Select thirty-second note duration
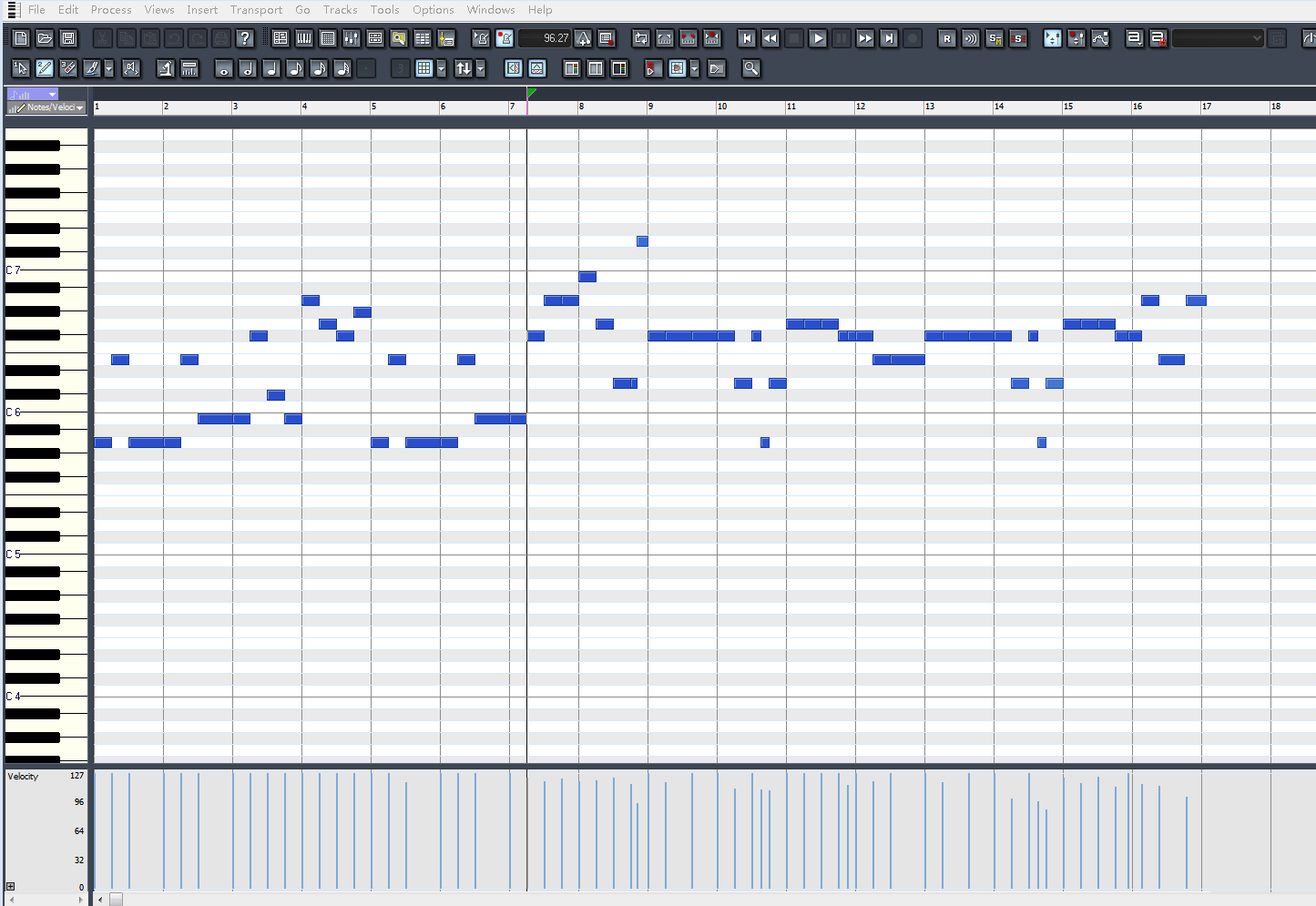This screenshot has width=1316, height=906. click(x=342, y=68)
